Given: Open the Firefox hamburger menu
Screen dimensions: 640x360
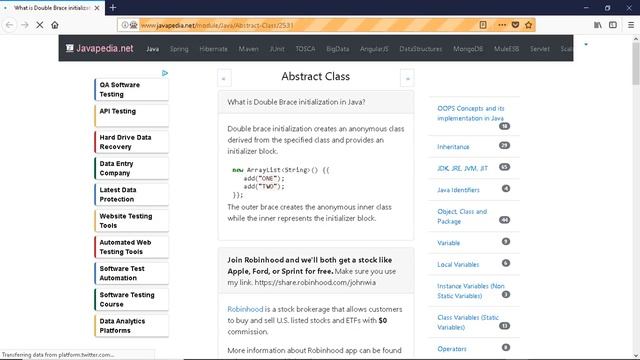Looking at the screenshot, I should pos(631,25).
